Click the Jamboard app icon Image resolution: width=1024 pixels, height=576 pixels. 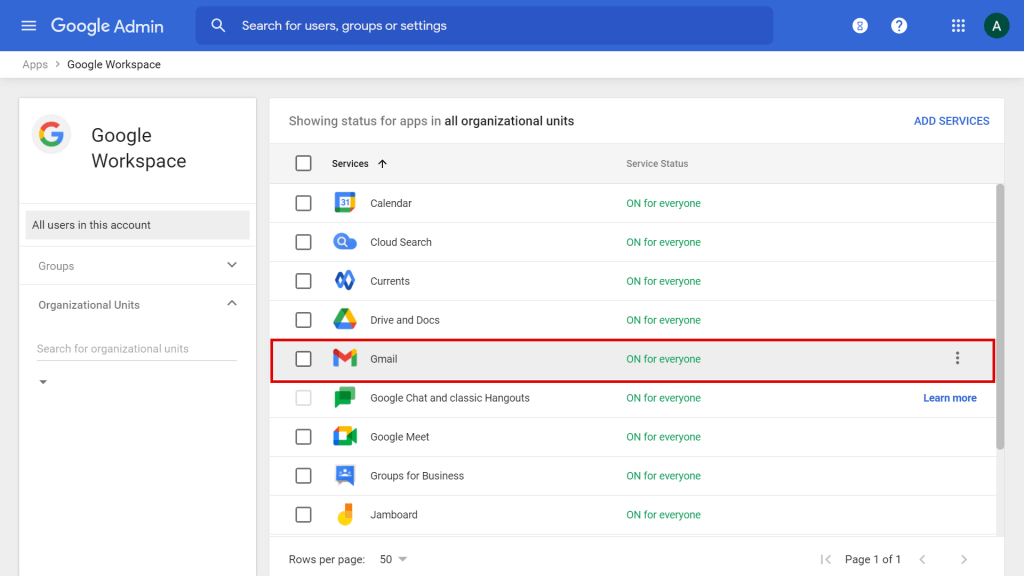coord(345,515)
